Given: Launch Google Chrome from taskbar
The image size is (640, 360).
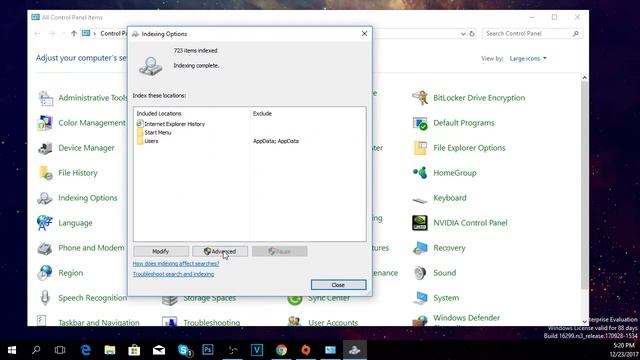Looking at the screenshot, I should (281, 350).
